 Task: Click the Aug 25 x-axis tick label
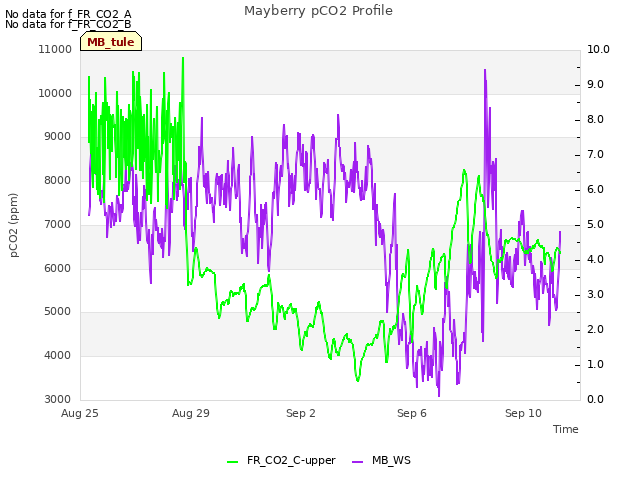(x=80, y=413)
